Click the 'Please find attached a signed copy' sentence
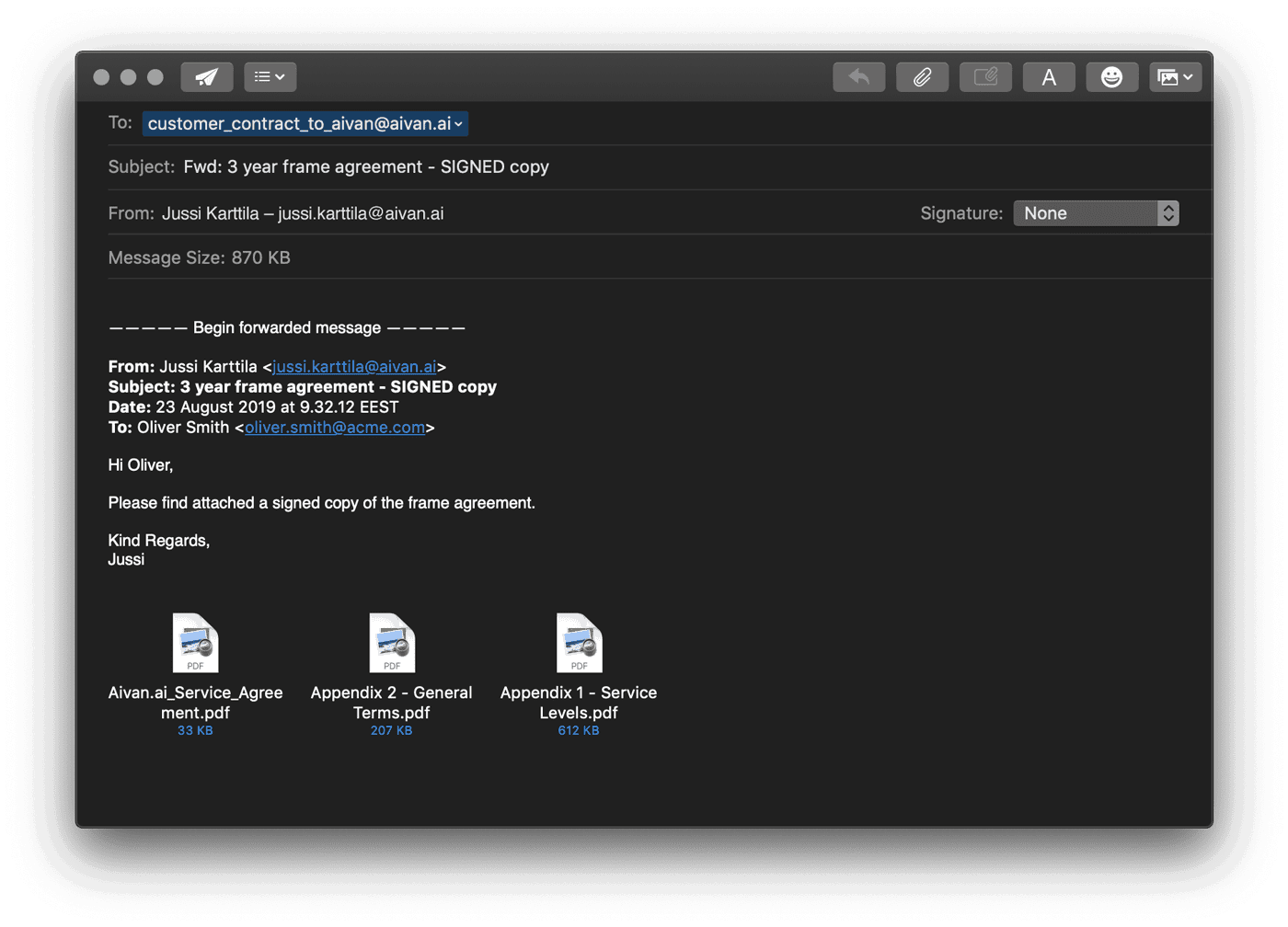Image resolution: width=1288 pixels, height=927 pixels. tap(322, 503)
